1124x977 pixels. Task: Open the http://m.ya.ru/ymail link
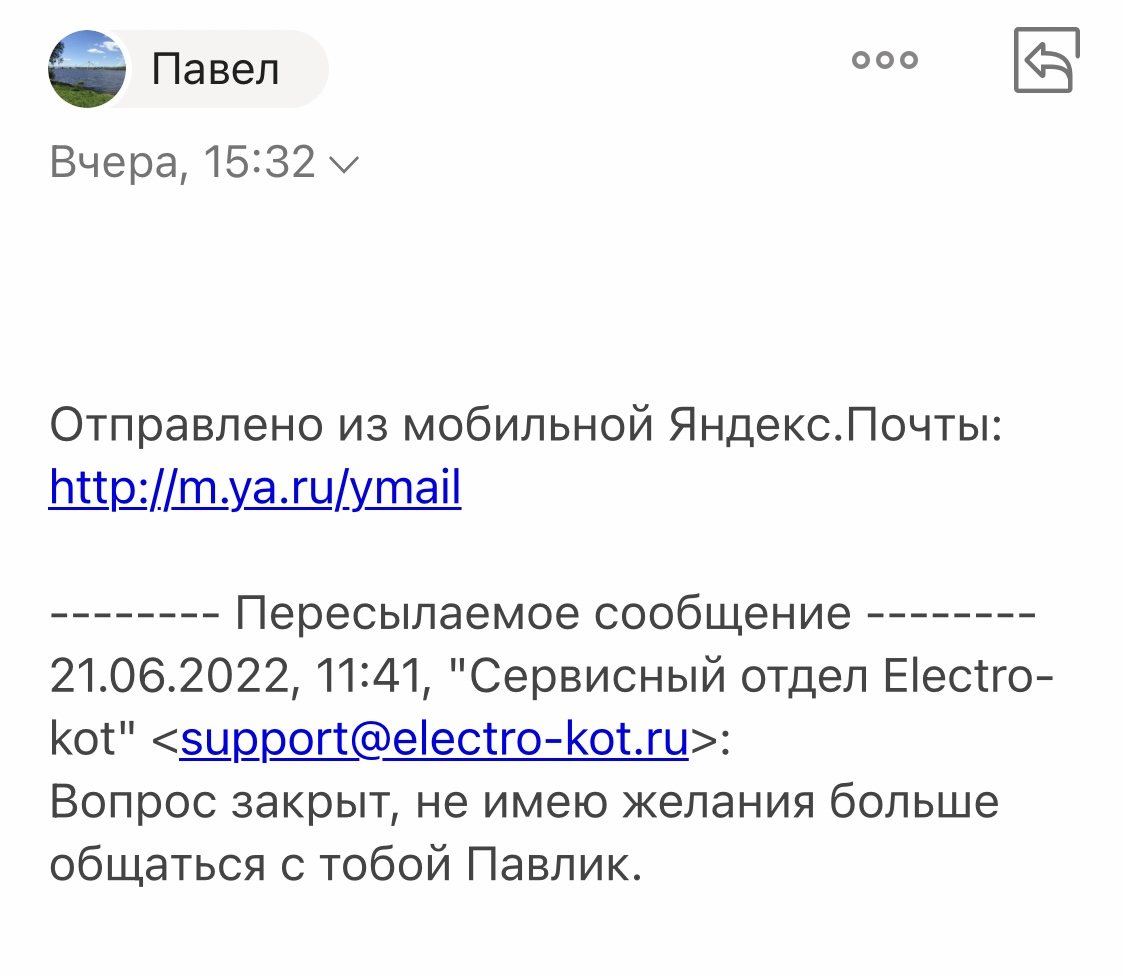(255, 487)
